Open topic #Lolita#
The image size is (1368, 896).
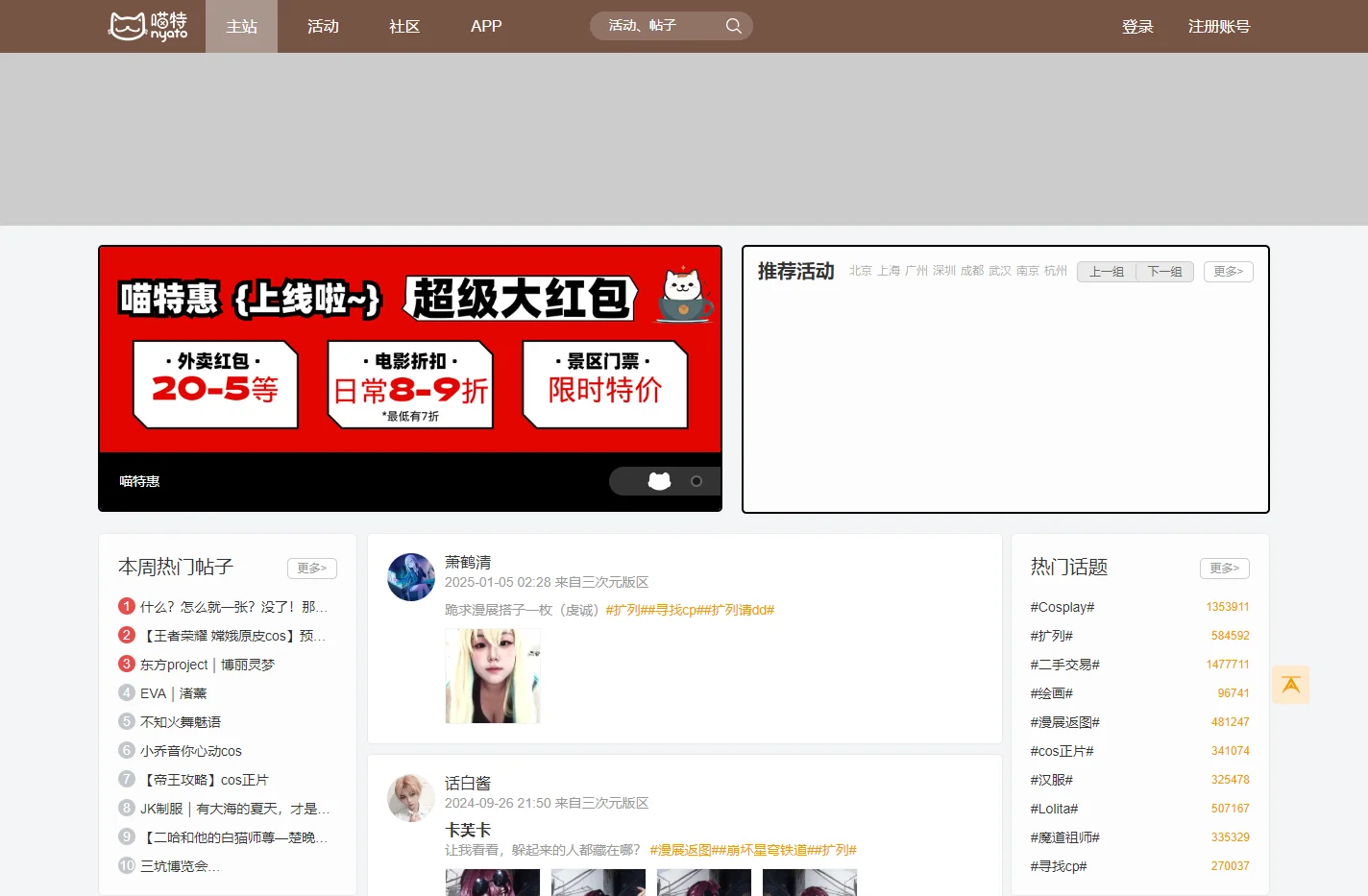click(x=1054, y=809)
